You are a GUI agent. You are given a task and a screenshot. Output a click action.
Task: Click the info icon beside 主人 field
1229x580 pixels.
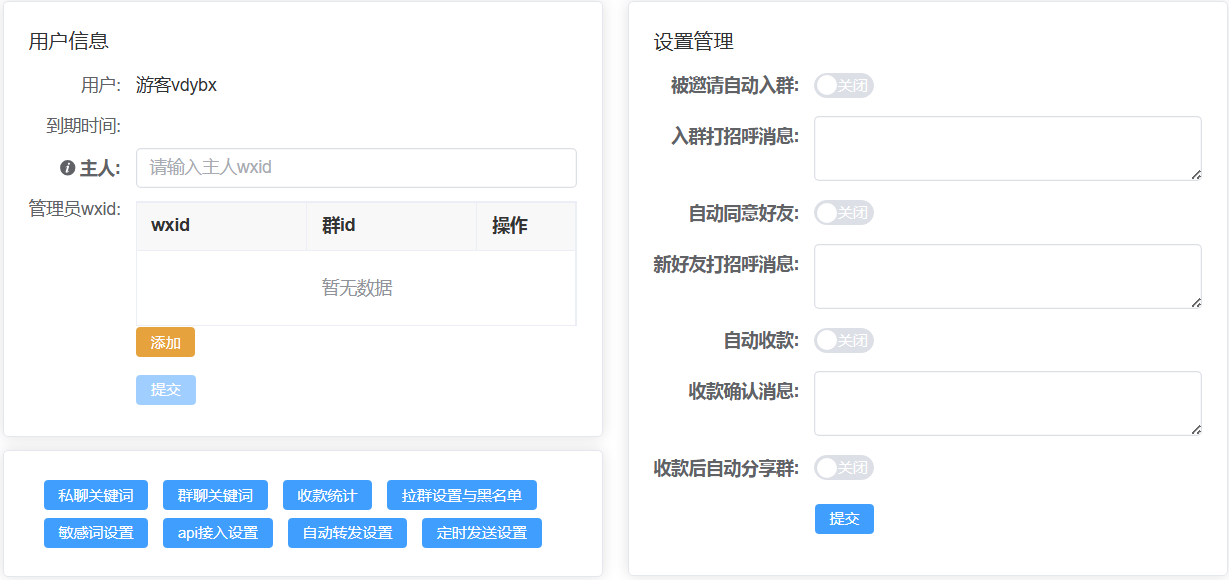pyautogui.click(x=66, y=167)
